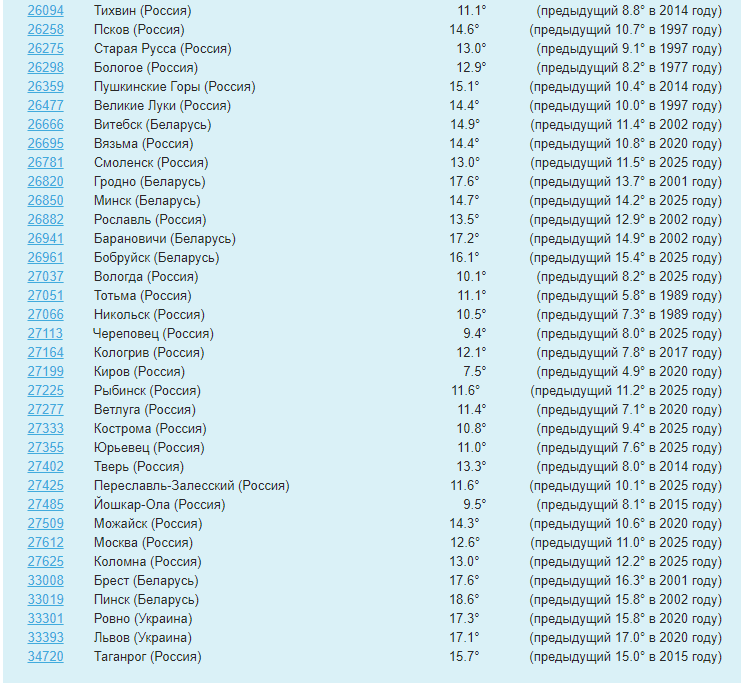Click link 27333 for Кострома
741x683 pixels.
(x=45, y=428)
